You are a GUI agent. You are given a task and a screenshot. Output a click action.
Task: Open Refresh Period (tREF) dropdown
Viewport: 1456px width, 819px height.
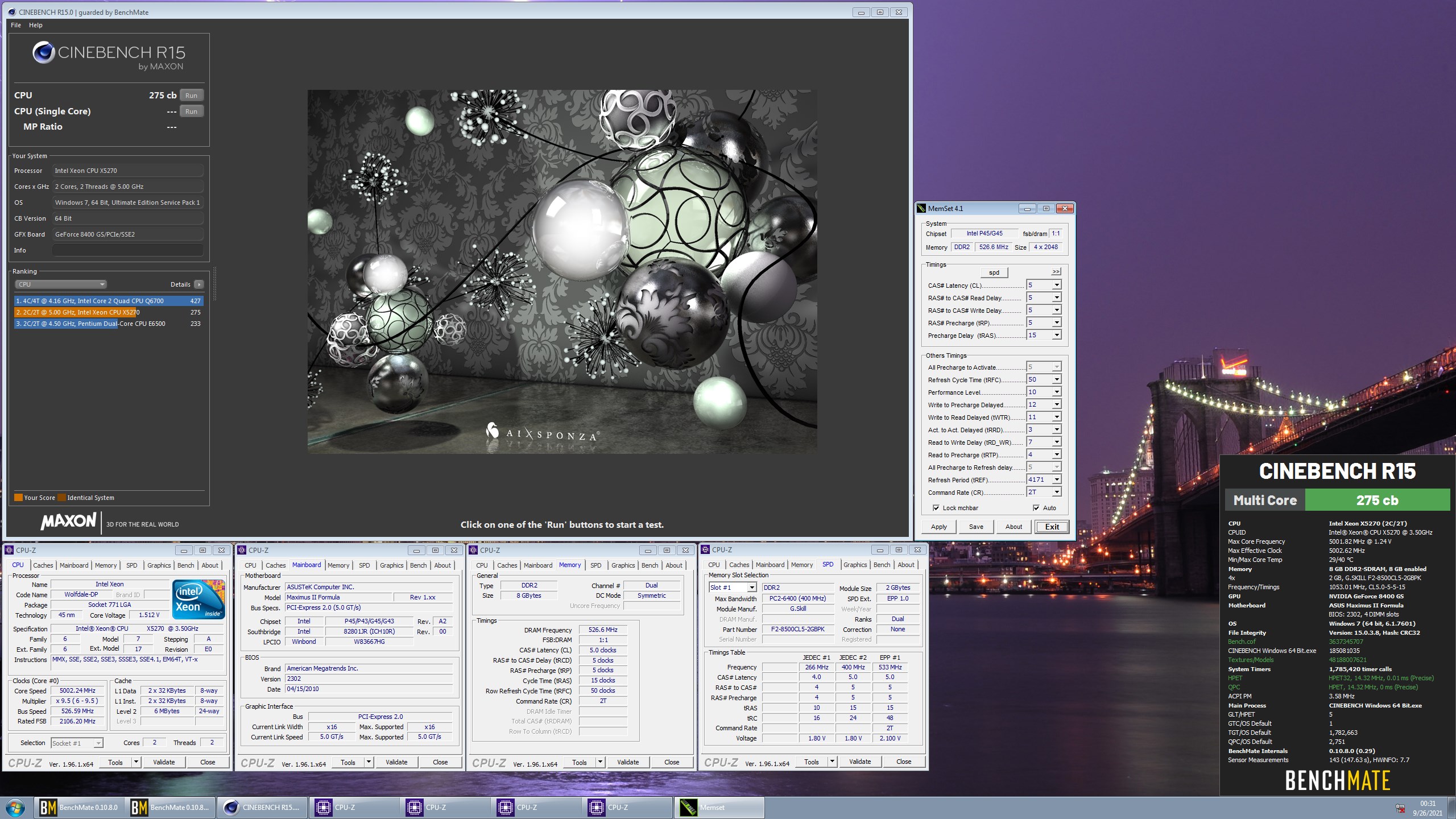click(x=1056, y=479)
